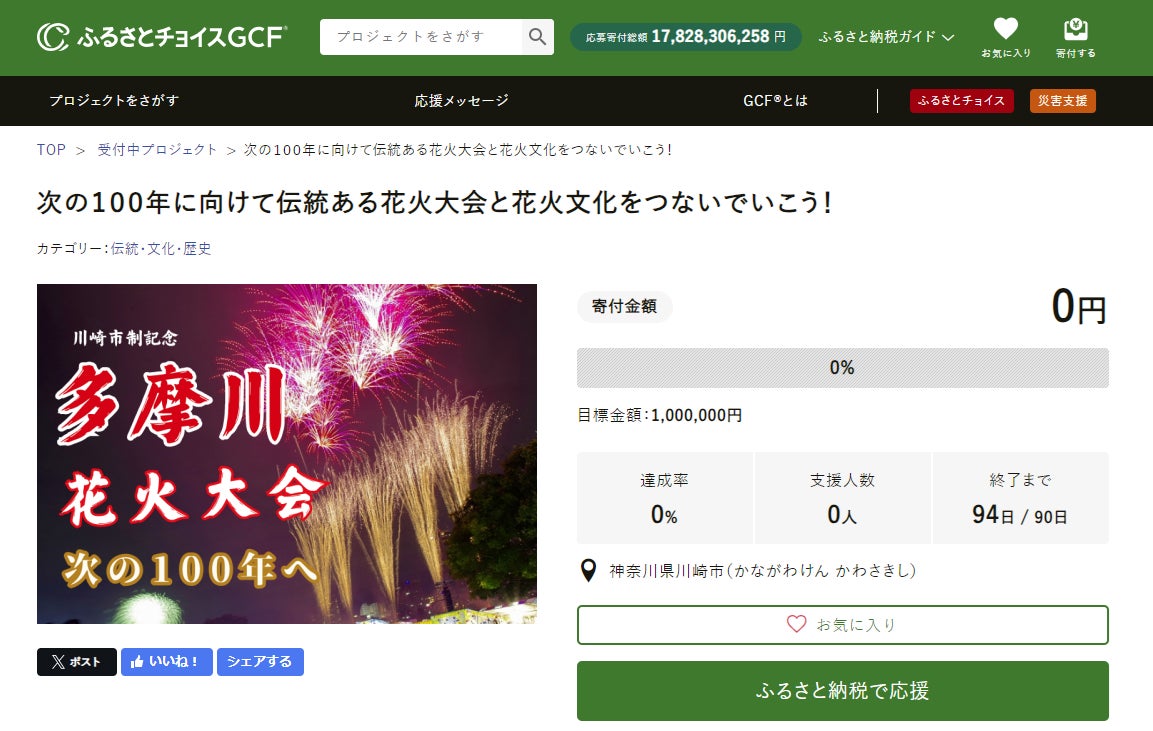The width and height of the screenshot is (1153, 731).
Task: Click 応募寄付総額 17,828,306,258円 badge
Action: pyautogui.click(x=685, y=37)
